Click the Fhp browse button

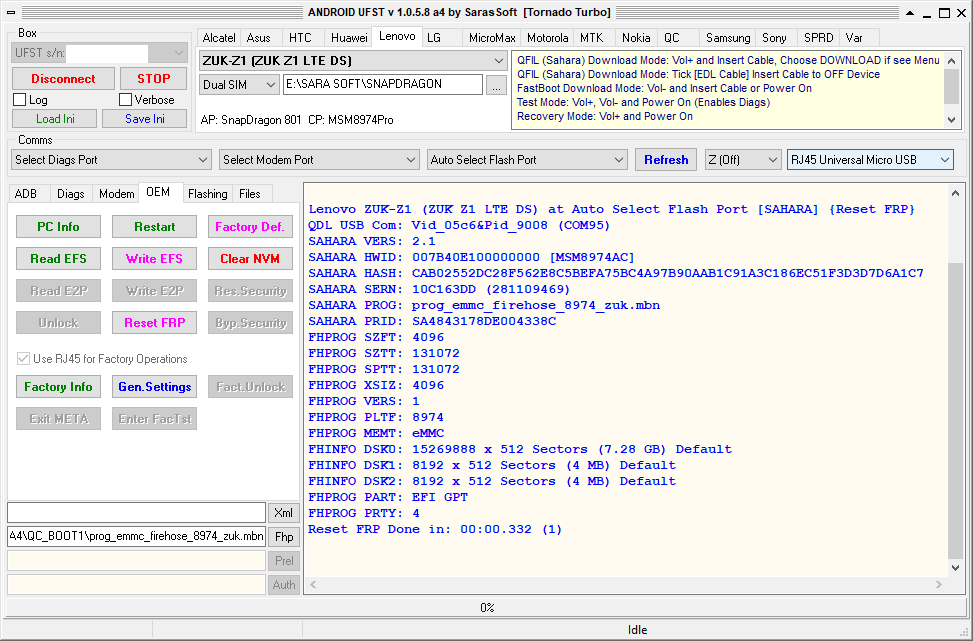(x=284, y=537)
